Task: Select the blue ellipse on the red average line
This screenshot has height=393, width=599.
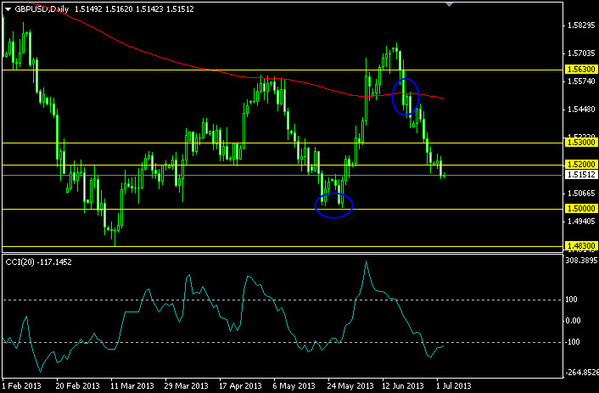Action: pos(406,97)
